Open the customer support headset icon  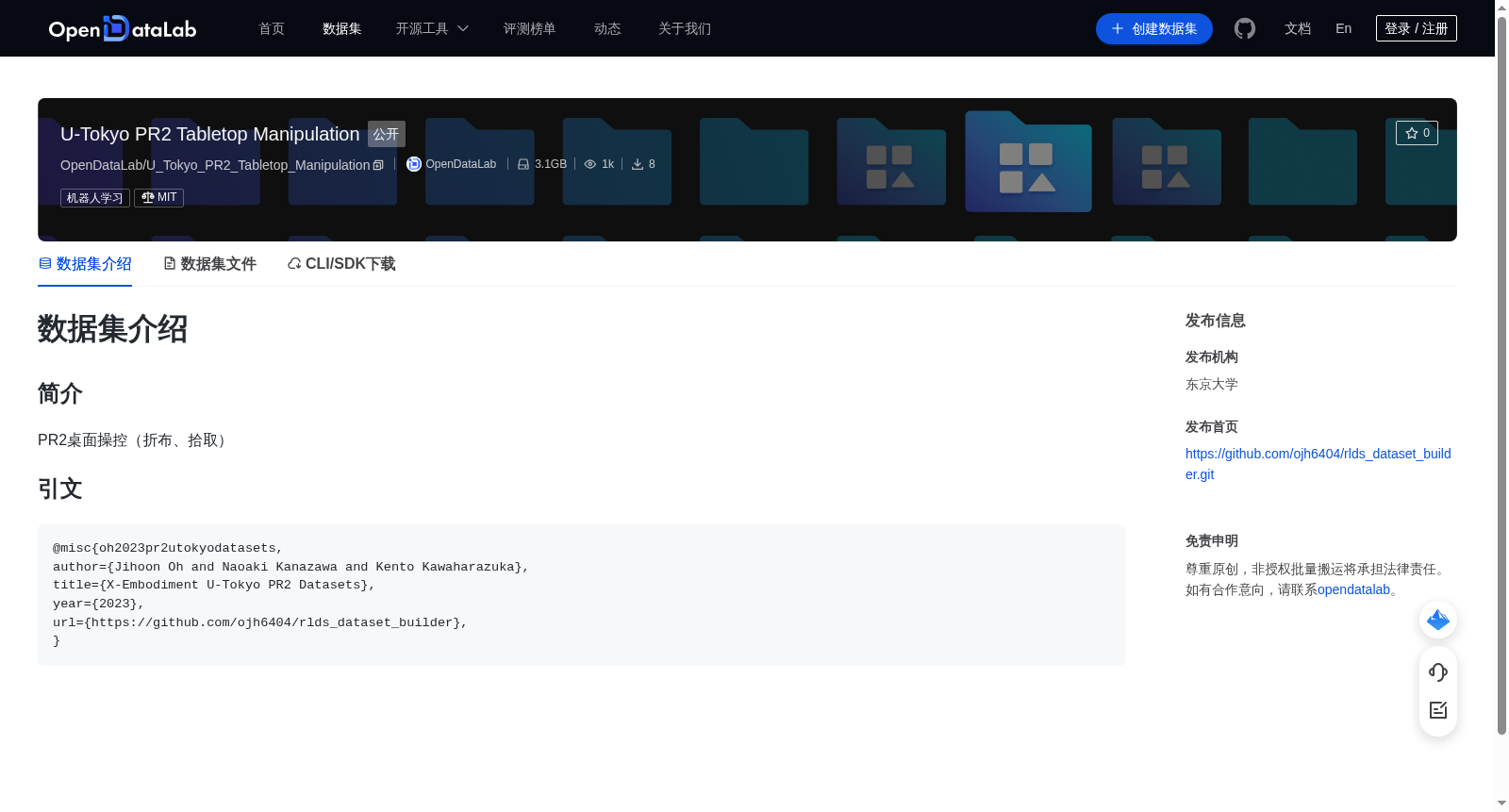[x=1438, y=672]
